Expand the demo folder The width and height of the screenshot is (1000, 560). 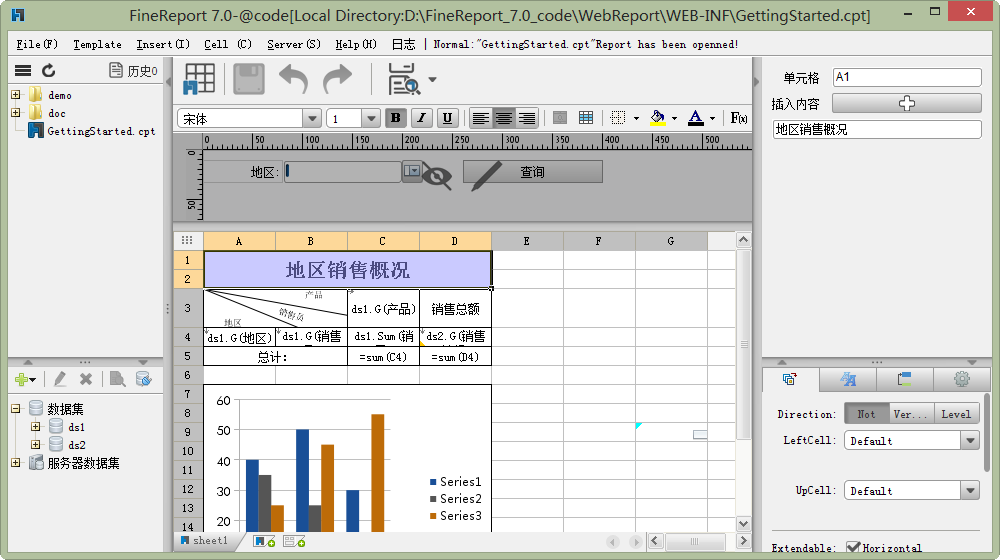coord(15,94)
